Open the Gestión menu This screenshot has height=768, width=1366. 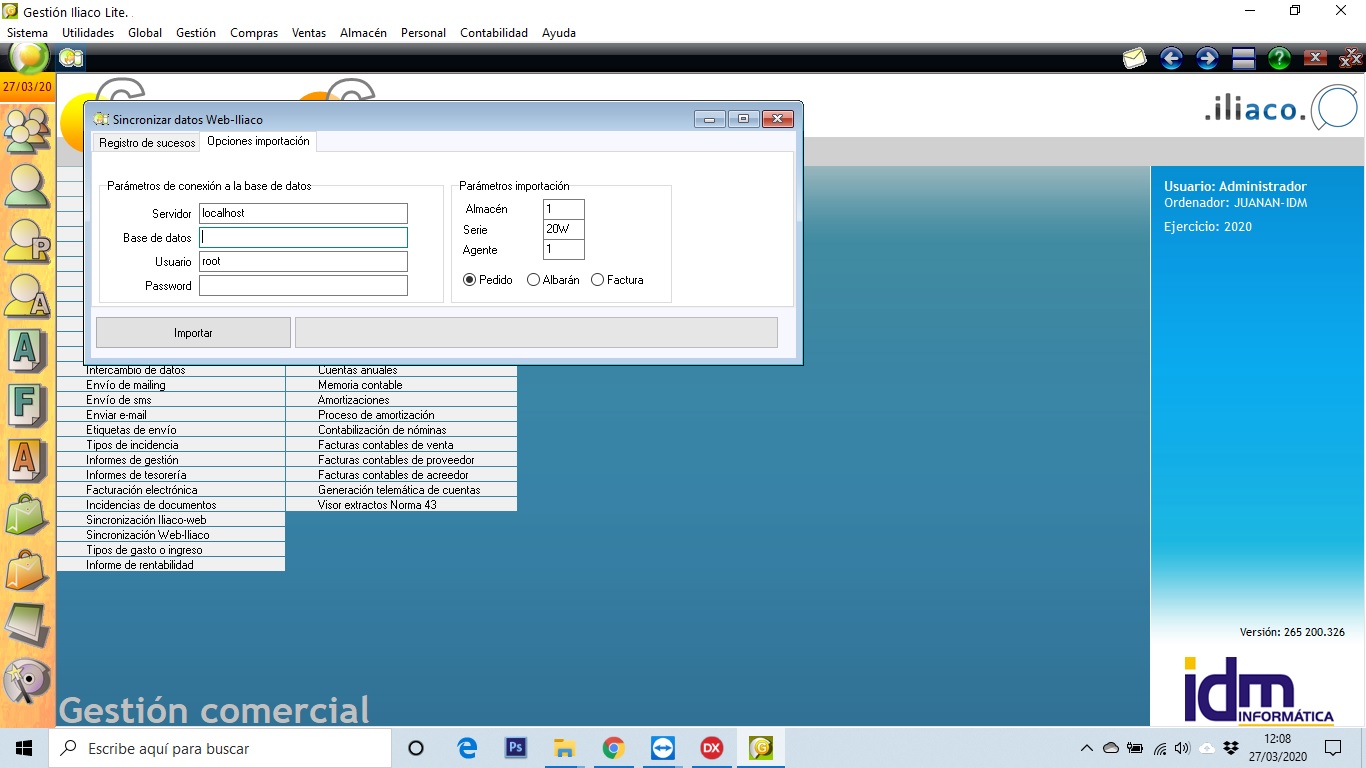click(x=196, y=33)
